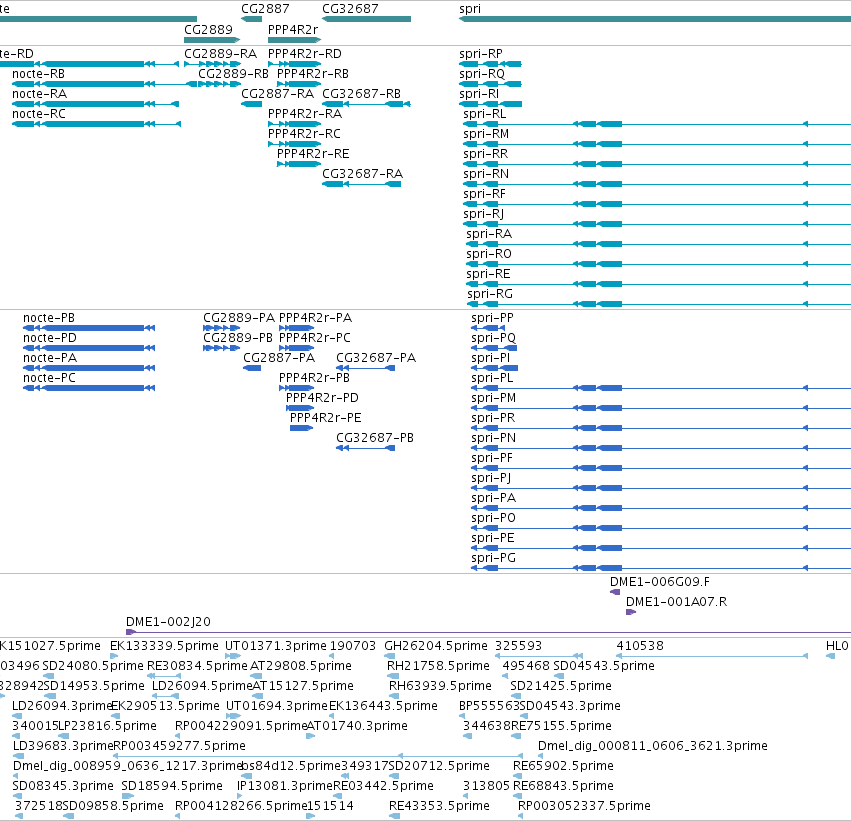The image size is (851, 821).
Task: Click the spri-RJ transcript
Action: (657, 225)
